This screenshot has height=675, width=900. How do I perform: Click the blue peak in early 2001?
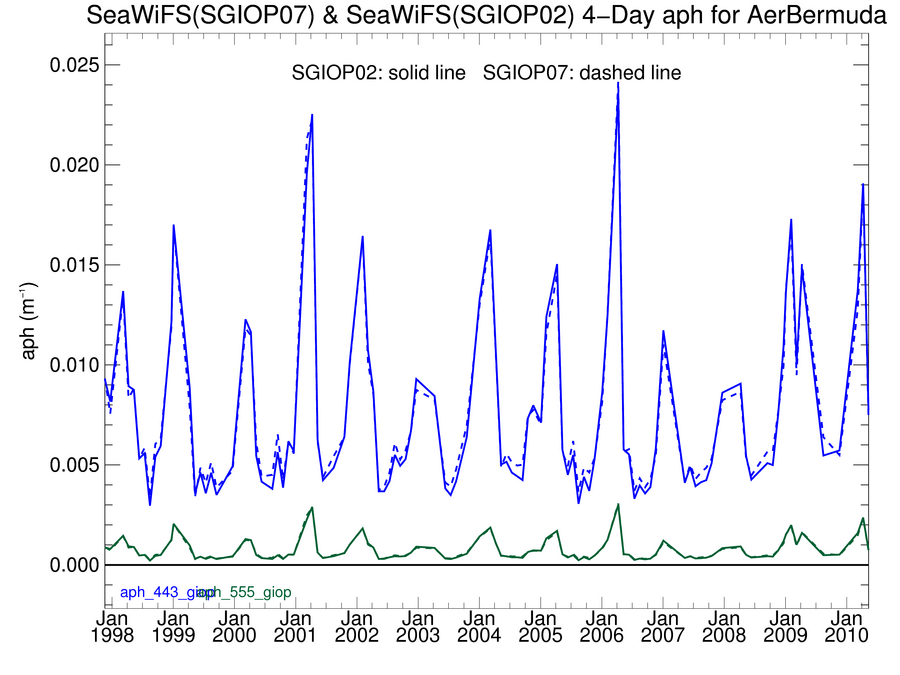(312, 115)
